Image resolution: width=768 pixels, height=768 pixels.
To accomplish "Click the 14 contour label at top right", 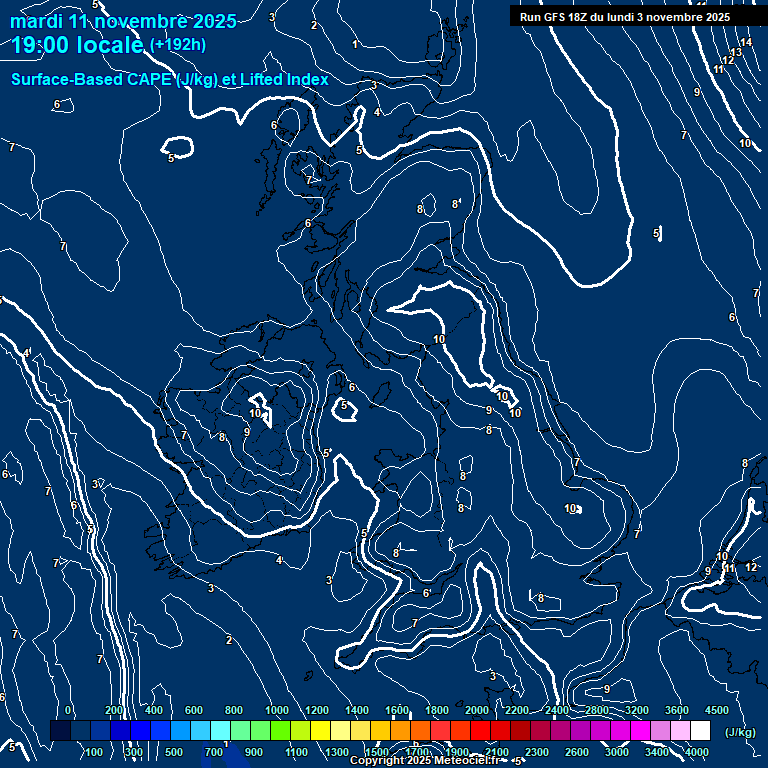I will [746, 42].
